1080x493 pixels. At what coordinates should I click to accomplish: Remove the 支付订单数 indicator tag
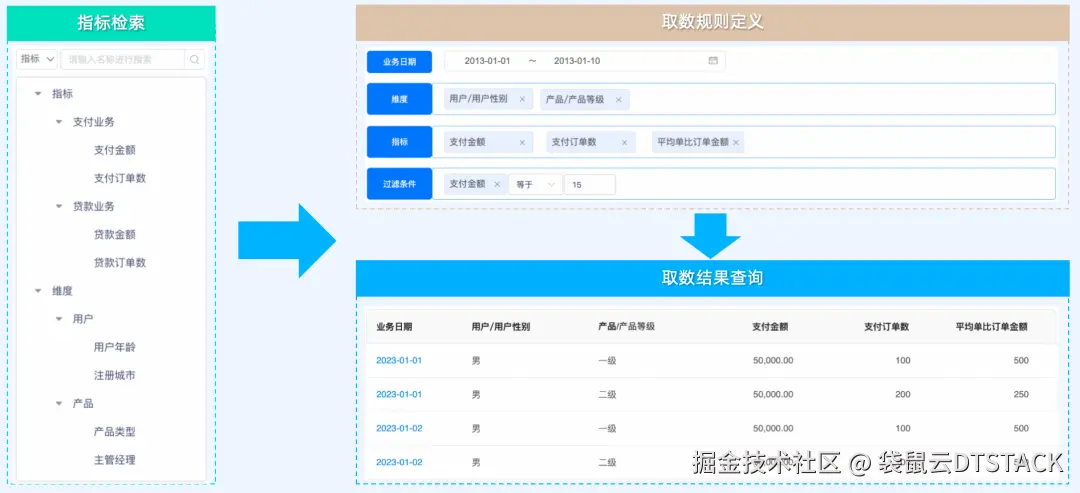pyautogui.click(x=625, y=143)
